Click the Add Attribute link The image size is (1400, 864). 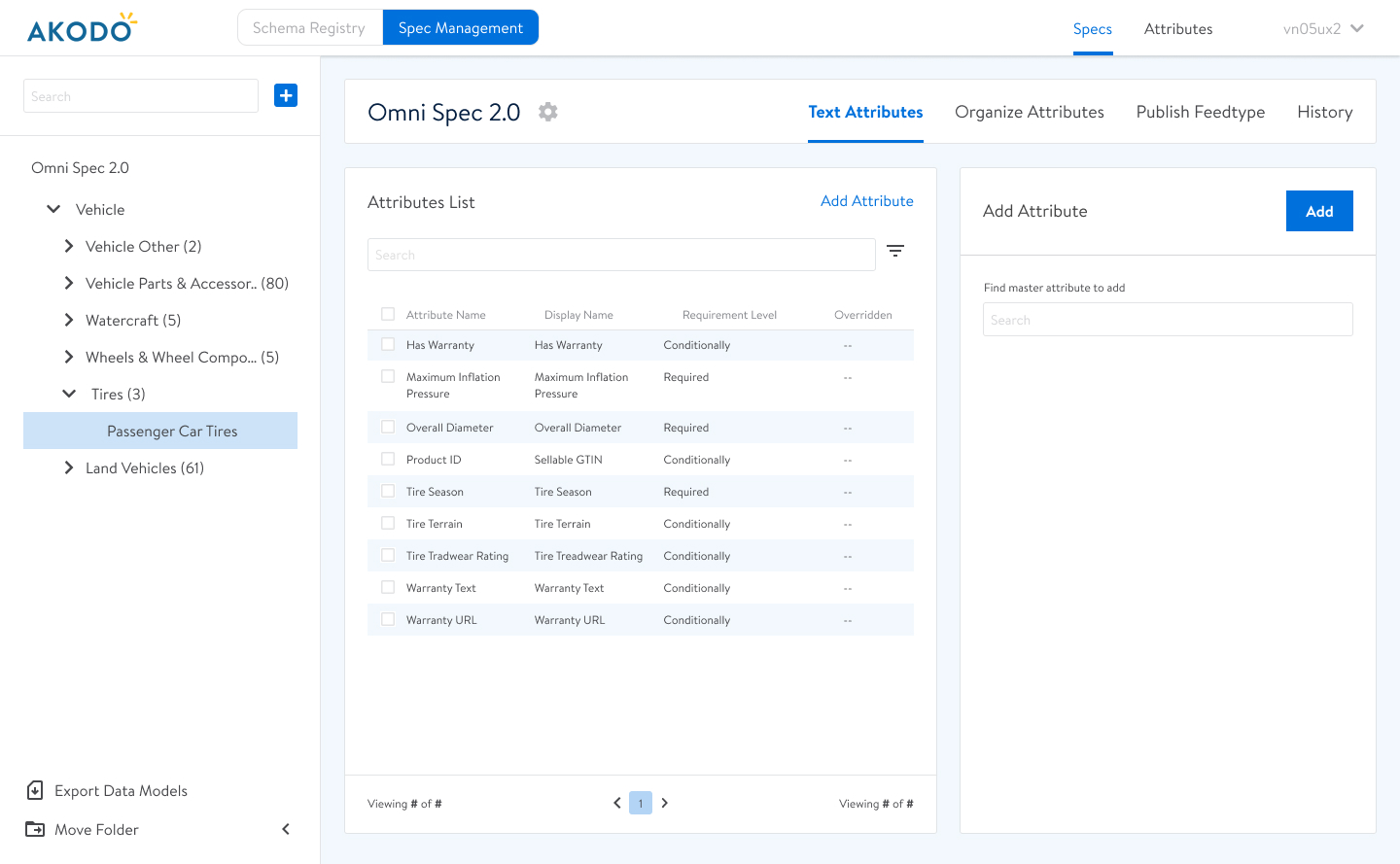point(867,200)
